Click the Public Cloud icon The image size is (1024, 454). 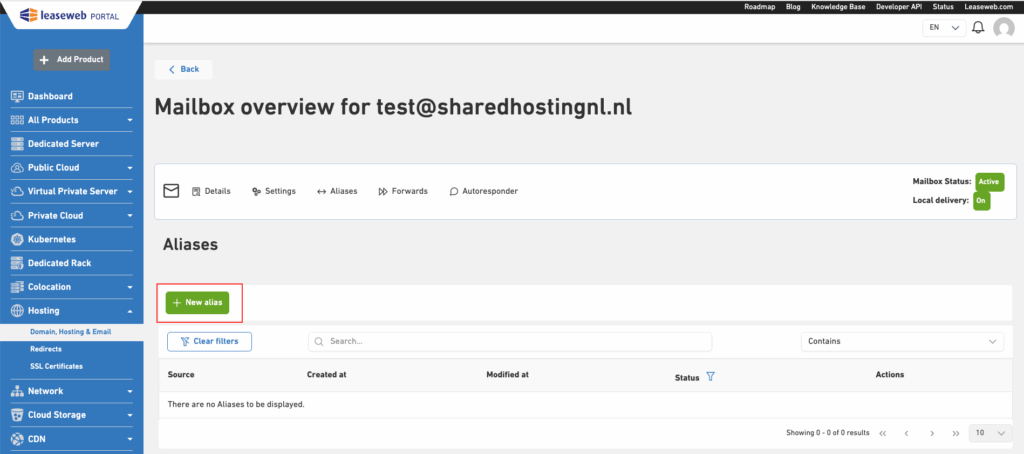pyautogui.click(x=18, y=168)
